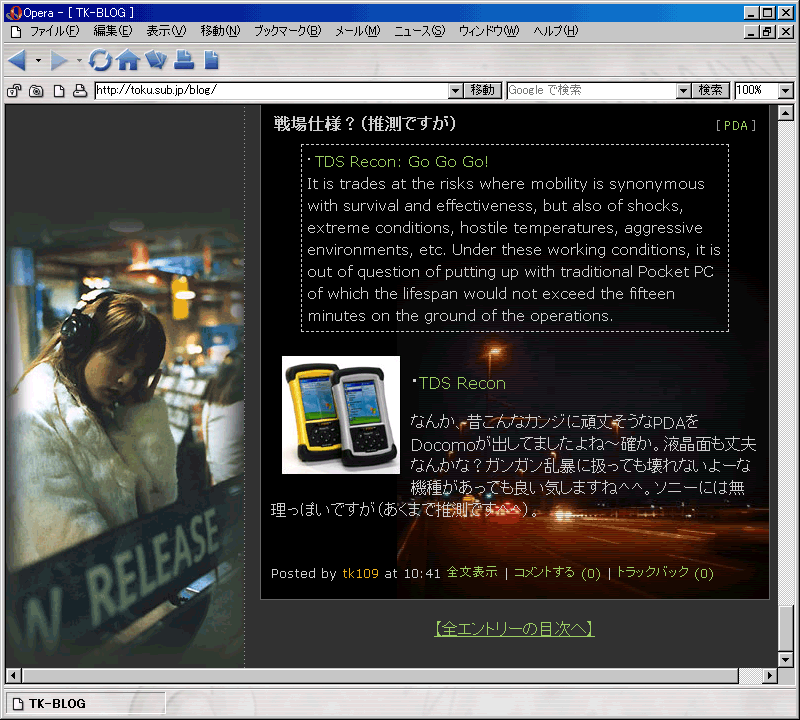Click the address bar URL field
Image resolution: width=800 pixels, height=720 pixels.
click(272, 91)
